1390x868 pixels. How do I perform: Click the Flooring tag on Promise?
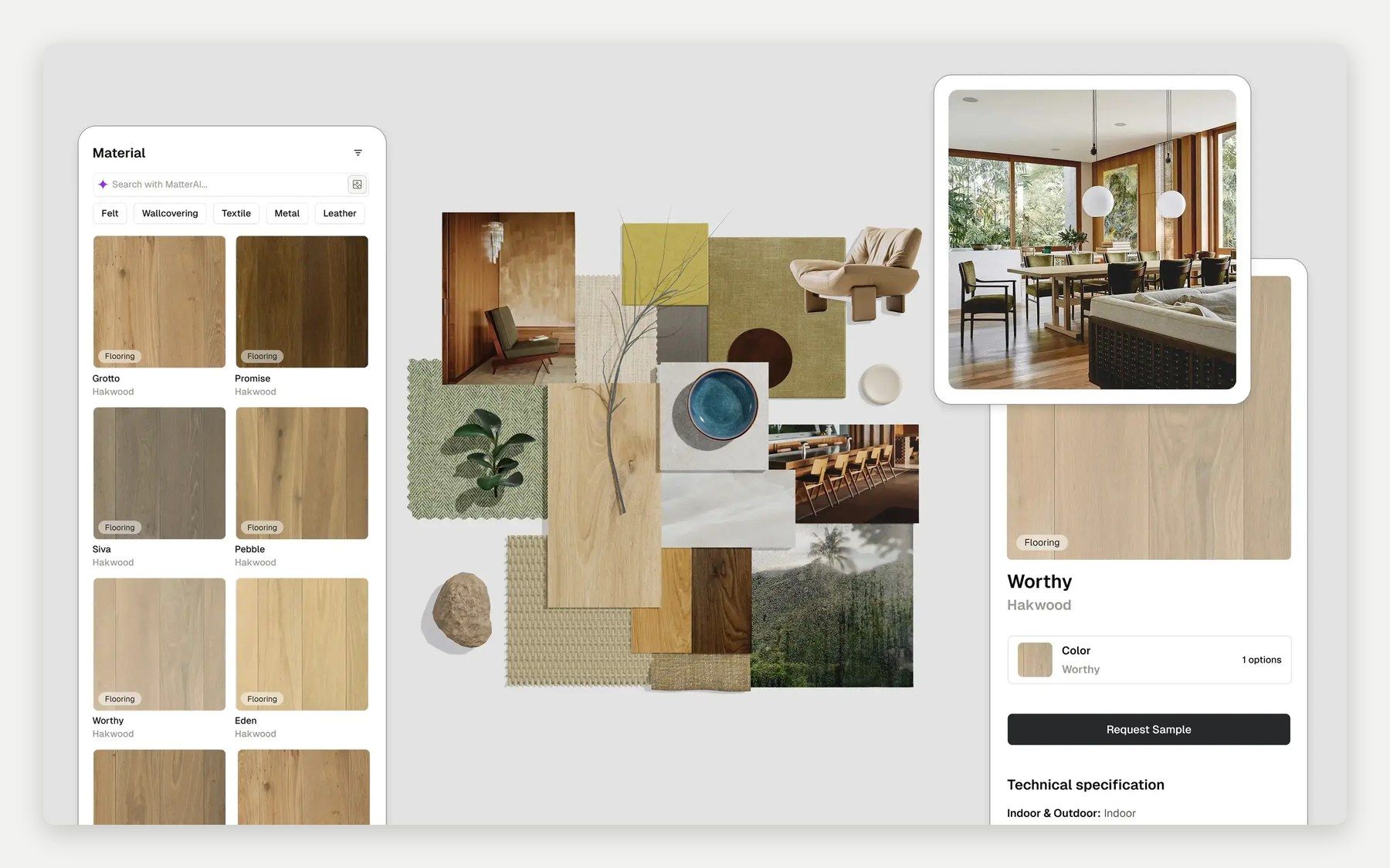pos(262,356)
